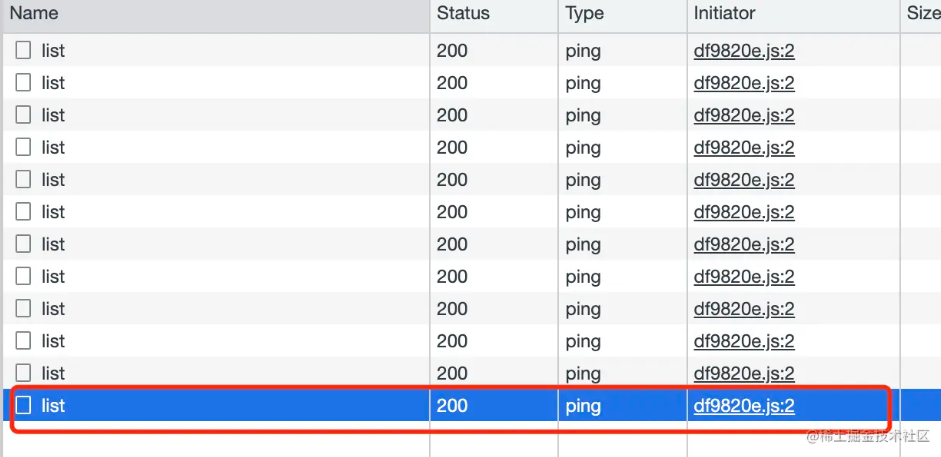This screenshot has width=941, height=457.
Task: Sort requests by the Name column header
Action: pos(34,14)
